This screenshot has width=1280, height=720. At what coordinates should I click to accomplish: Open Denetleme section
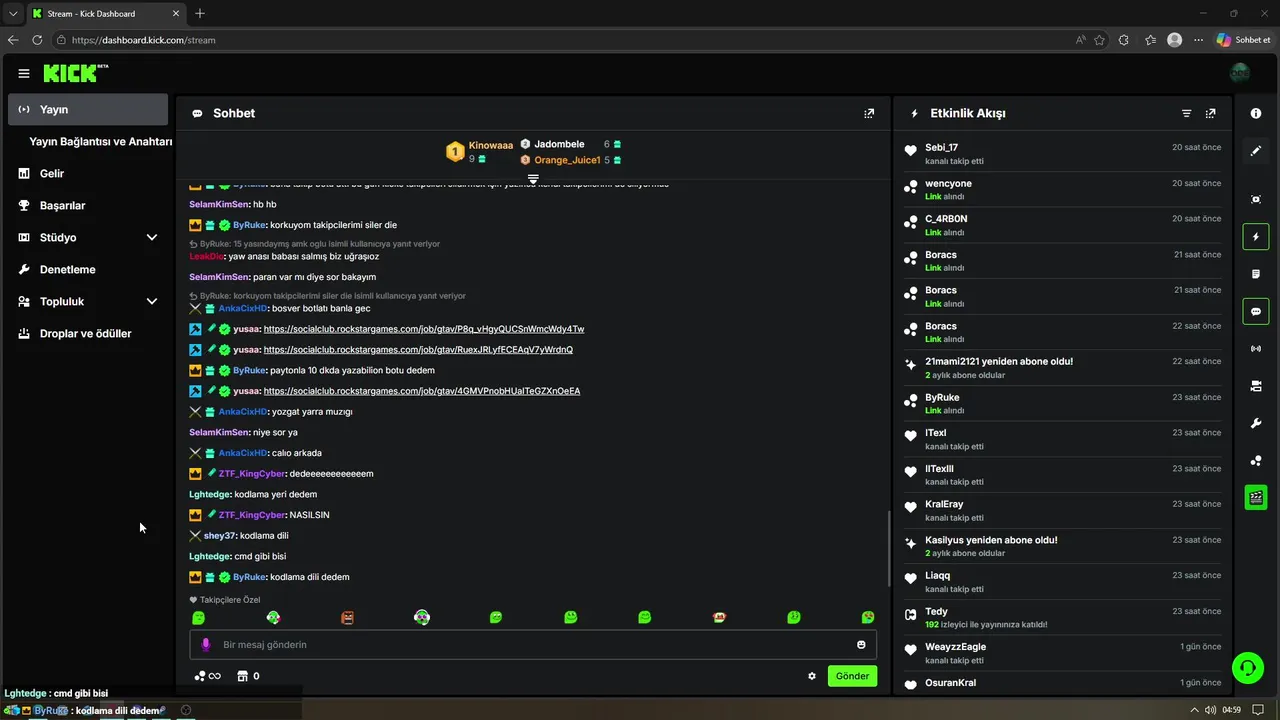(88, 269)
